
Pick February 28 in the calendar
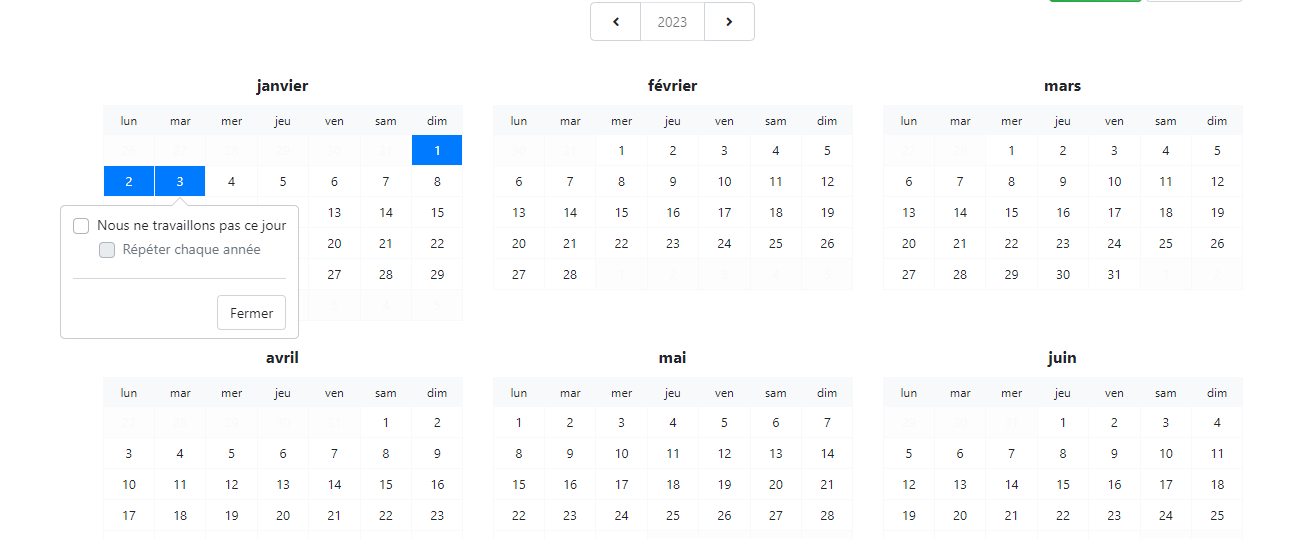click(570, 275)
